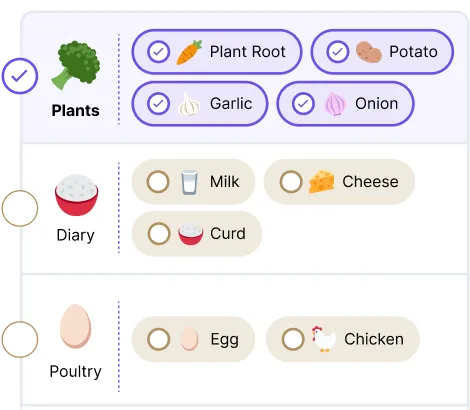Uncheck the Garlic option checkmark

point(158,104)
